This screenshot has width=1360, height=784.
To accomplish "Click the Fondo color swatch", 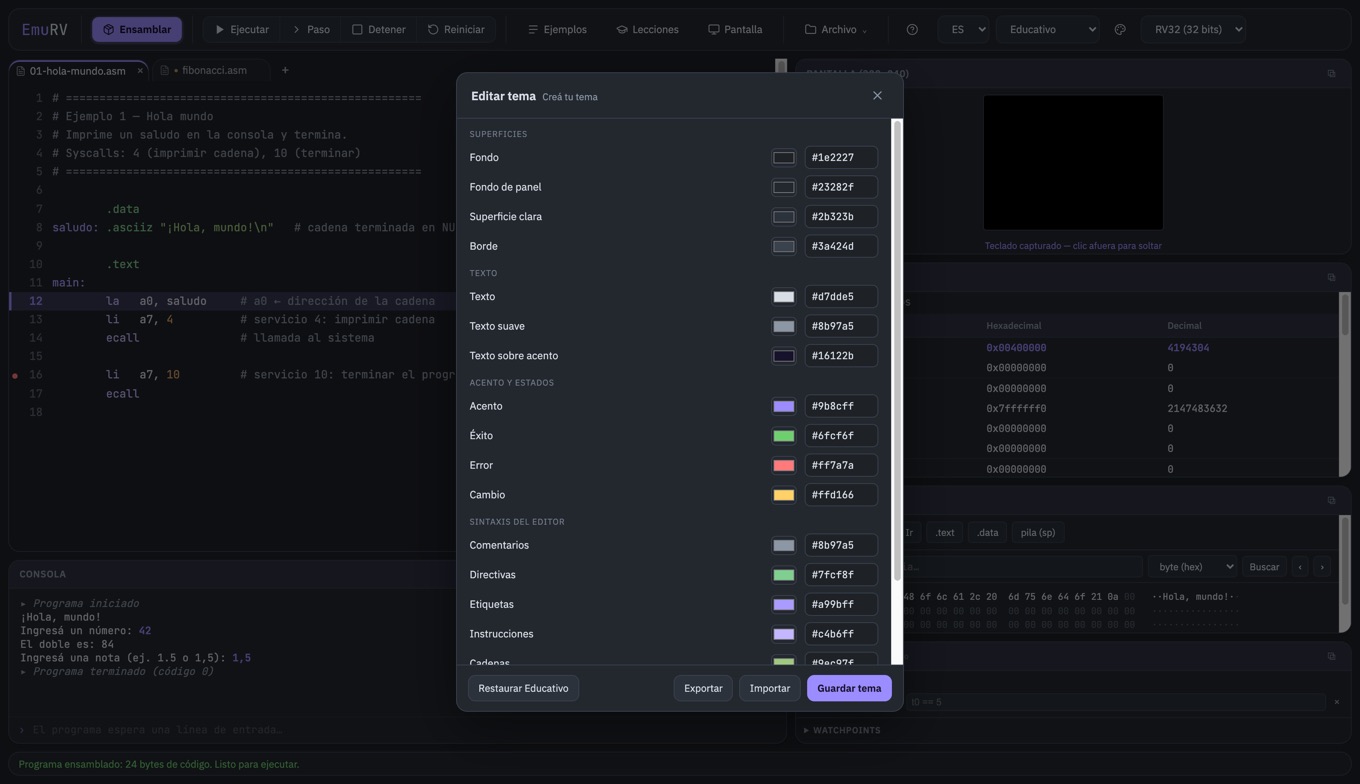I will pos(784,158).
